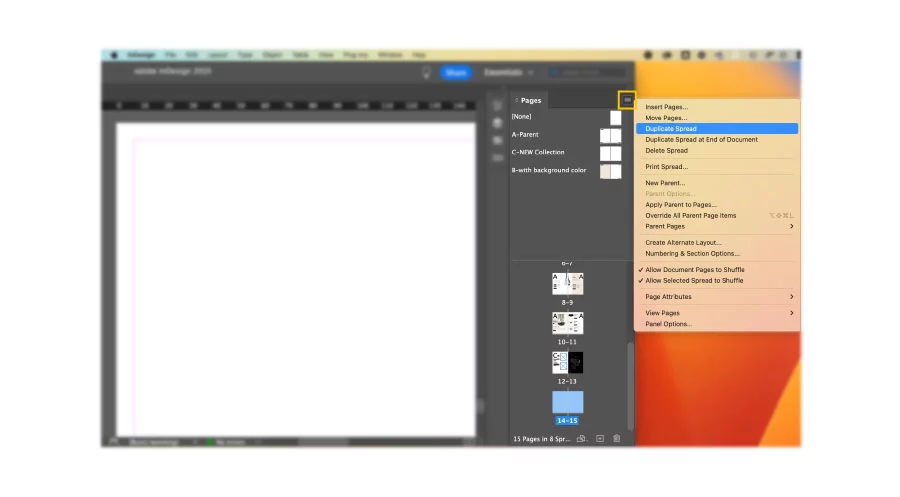Open the File menu in the menu bar

point(170,55)
